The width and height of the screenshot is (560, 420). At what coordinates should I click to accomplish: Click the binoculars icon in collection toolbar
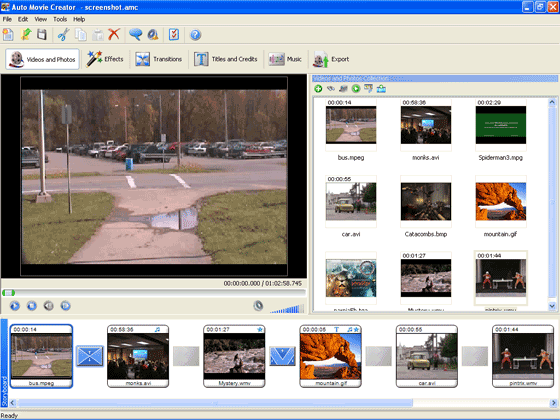[331, 89]
